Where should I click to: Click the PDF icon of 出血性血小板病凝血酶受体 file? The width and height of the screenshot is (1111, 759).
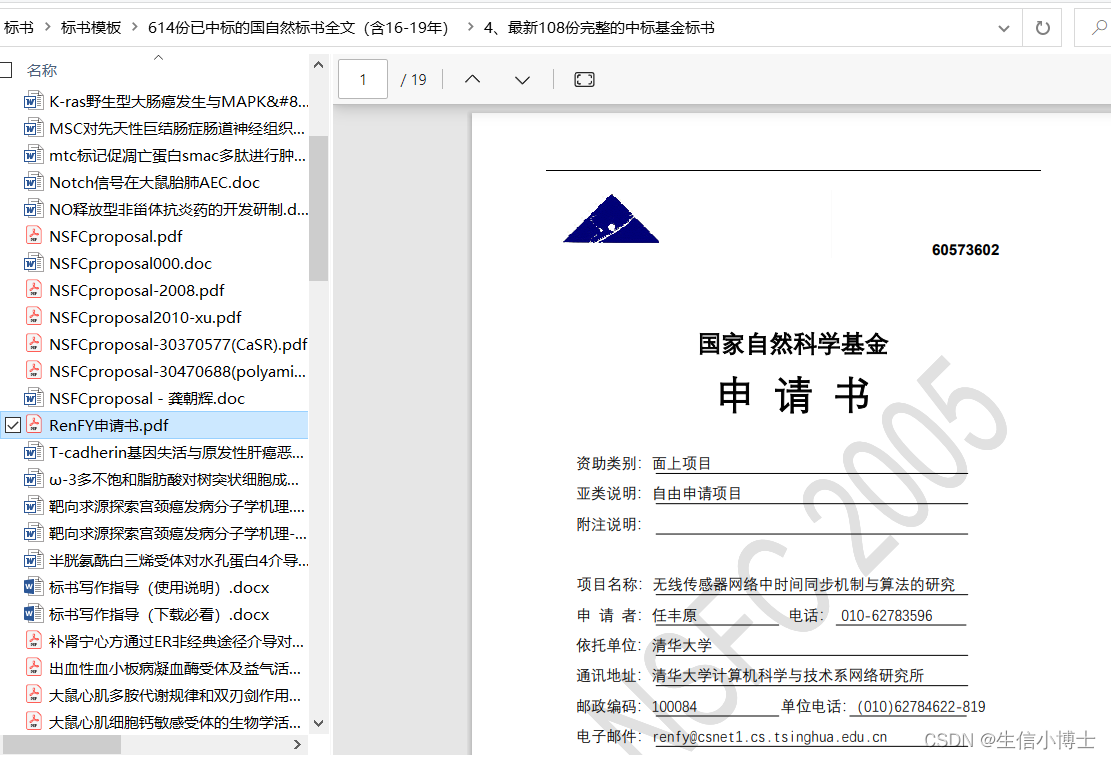(x=33, y=668)
